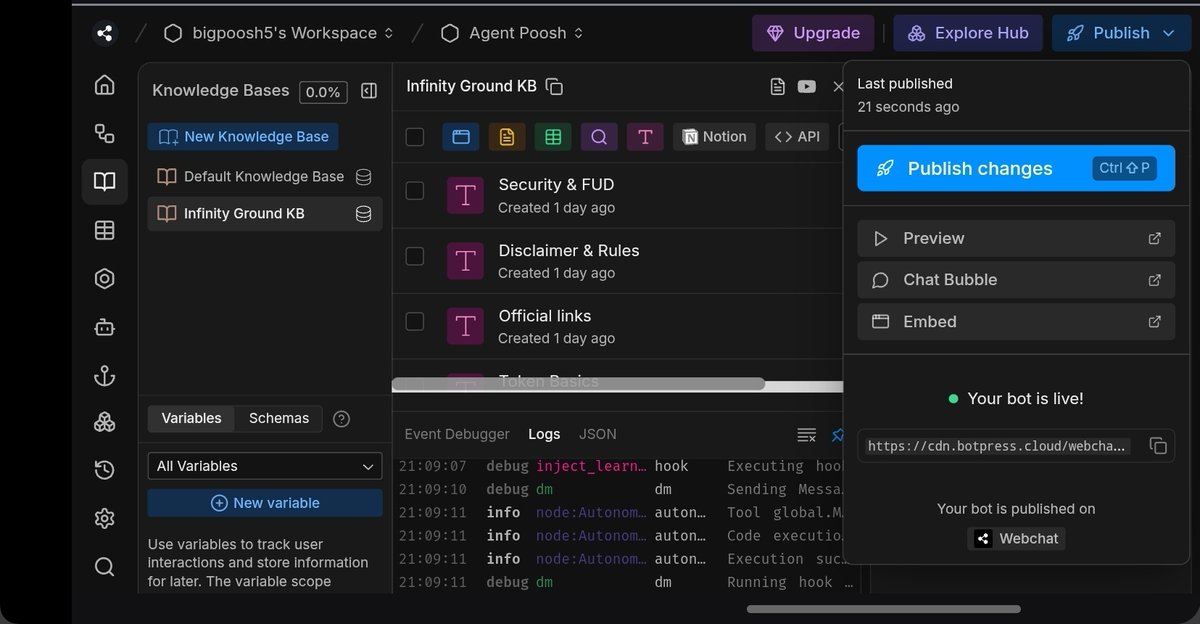Open the document icon beside Infinity Ground KB

pyautogui.click(x=777, y=87)
